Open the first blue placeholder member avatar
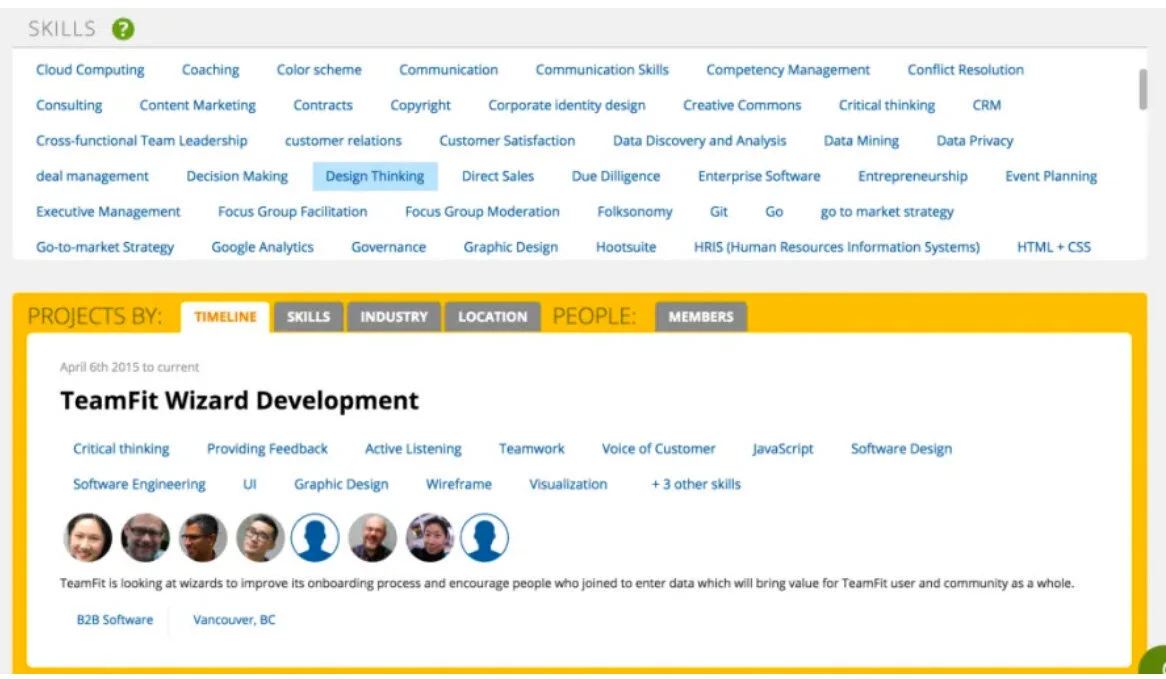The image size is (1166, 679). pyautogui.click(x=315, y=537)
